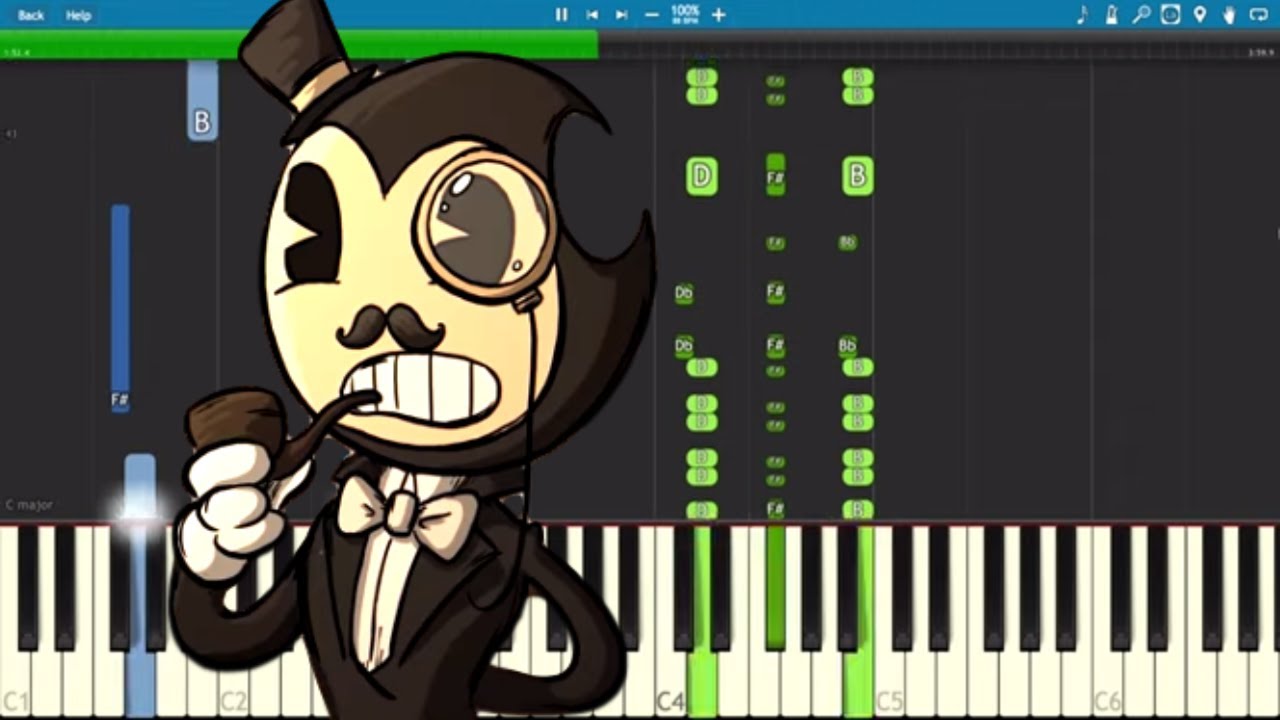Open the zoom magnifier tool

1141,14
